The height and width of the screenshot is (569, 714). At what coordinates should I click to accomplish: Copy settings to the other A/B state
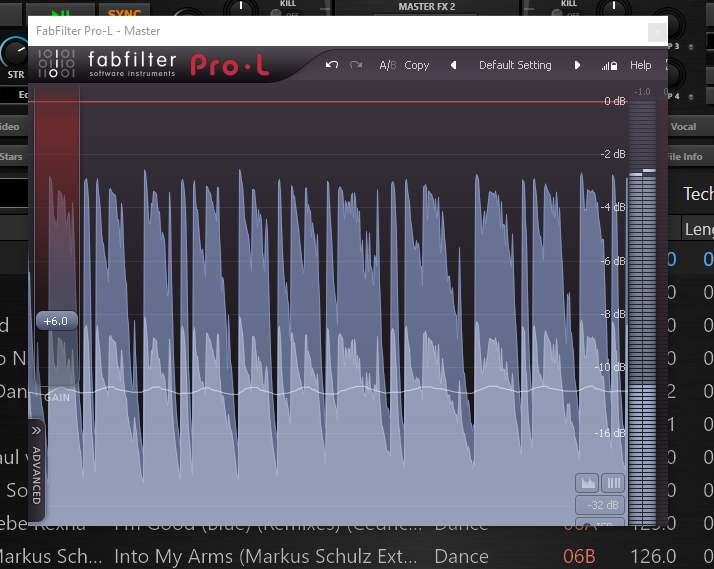click(x=417, y=66)
